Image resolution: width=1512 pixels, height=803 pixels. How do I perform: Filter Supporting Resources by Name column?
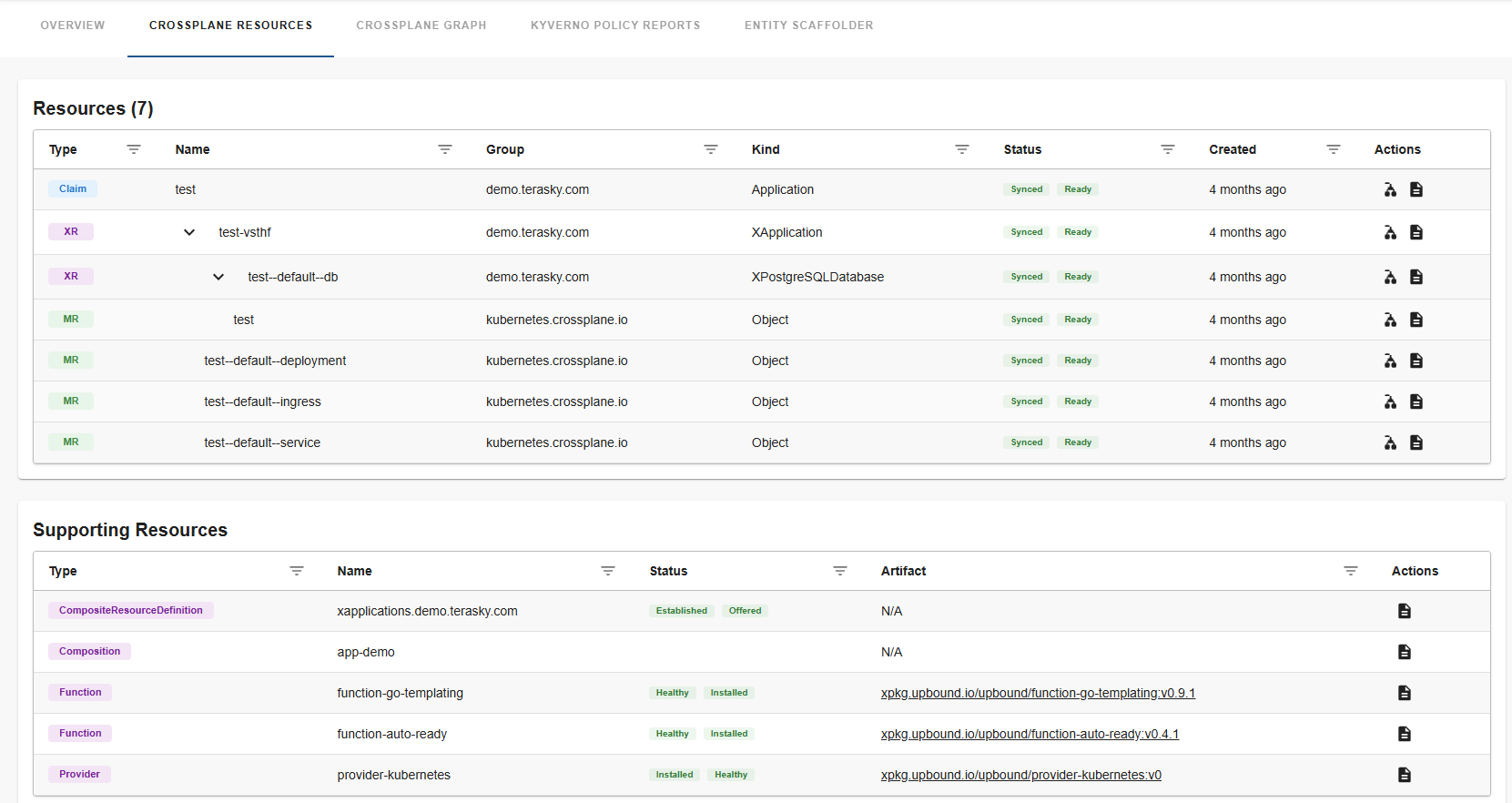[x=608, y=571]
